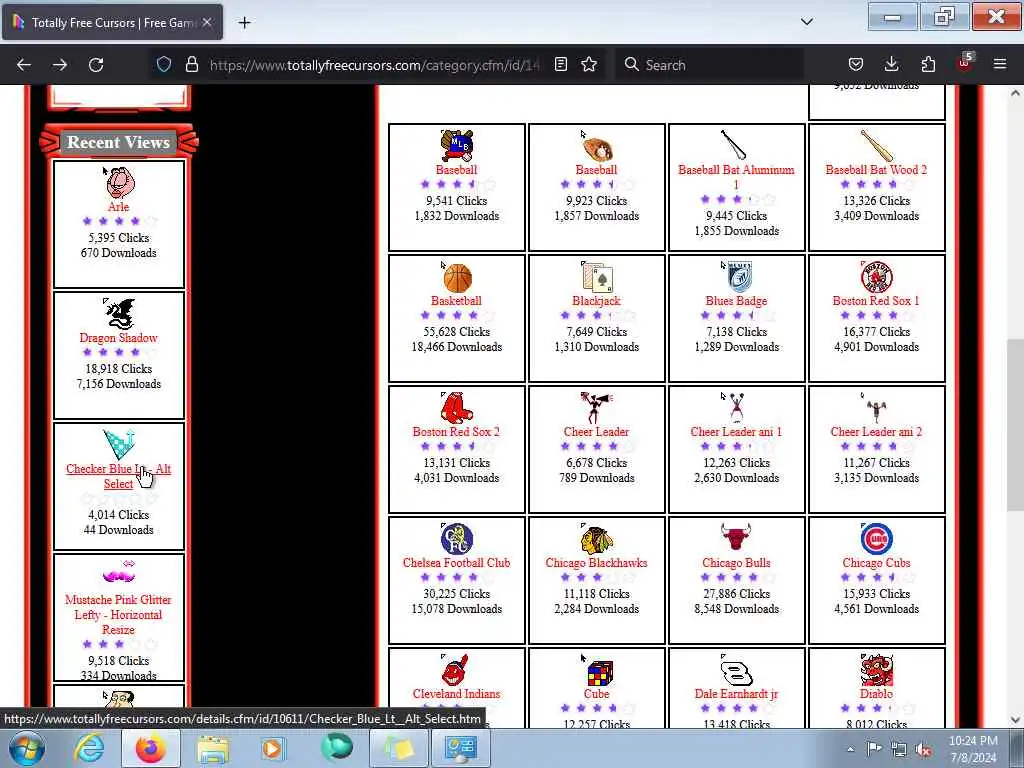The image size is (1024, 768).
Task: Open the Chicago Bulls logo image
Action: (737, 539)
